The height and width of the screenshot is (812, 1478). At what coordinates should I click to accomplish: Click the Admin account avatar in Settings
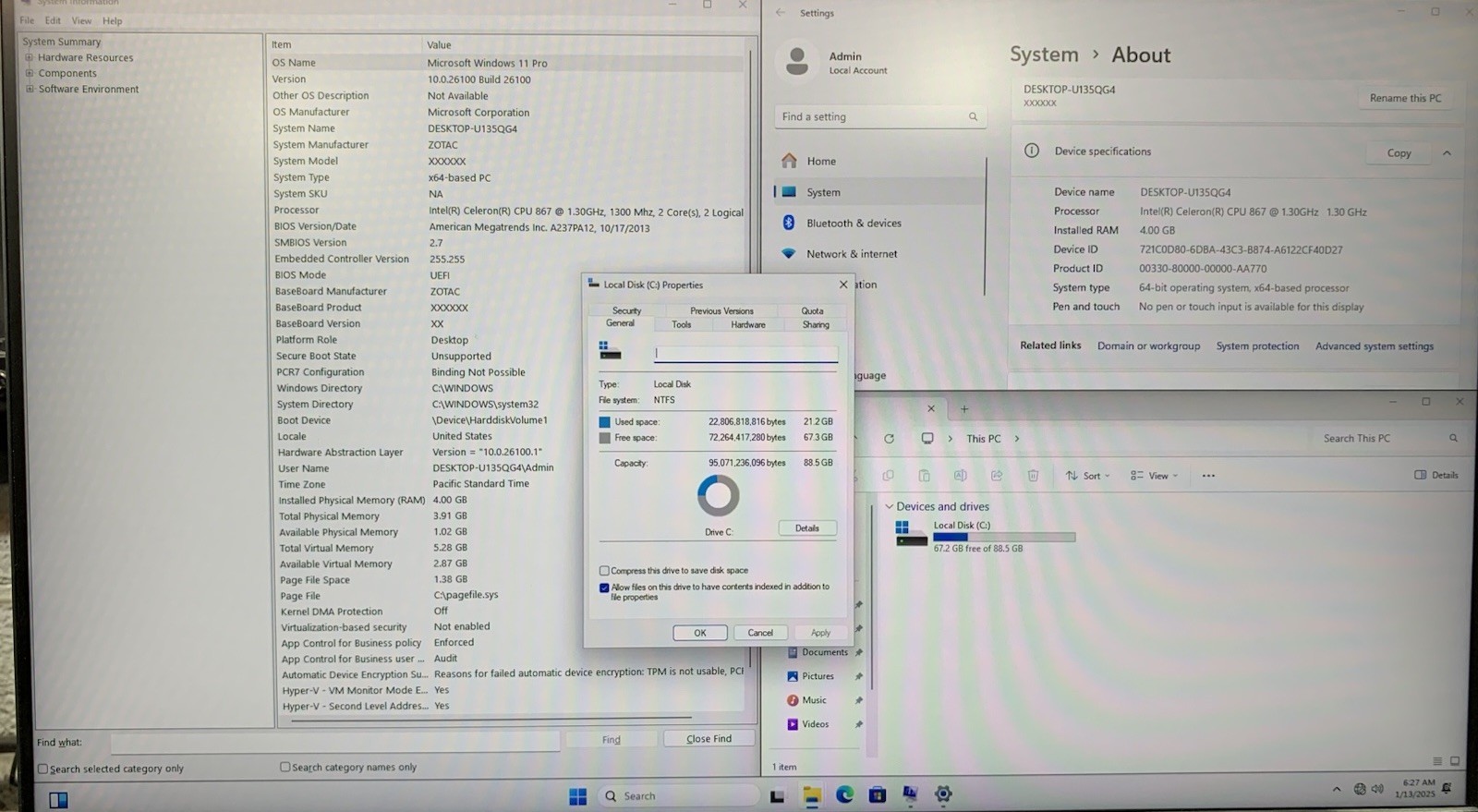click(796, 61)
